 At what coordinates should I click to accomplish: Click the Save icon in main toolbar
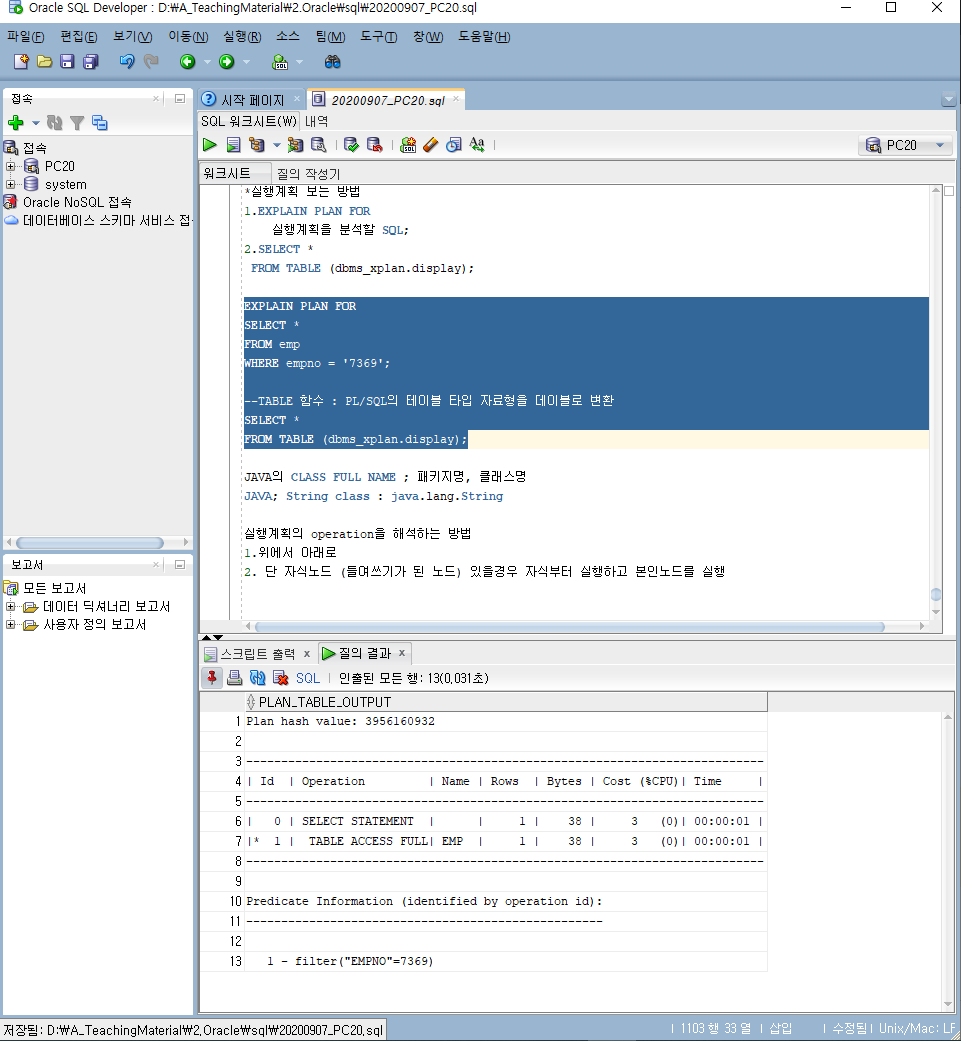click(67, 62)
